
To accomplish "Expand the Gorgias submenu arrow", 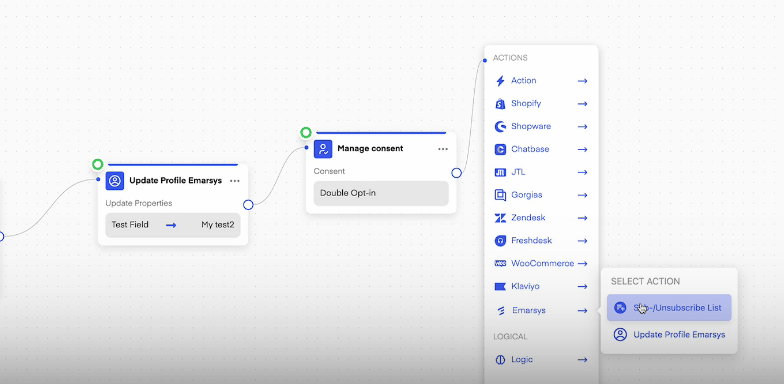I will (x=582, y=195).
